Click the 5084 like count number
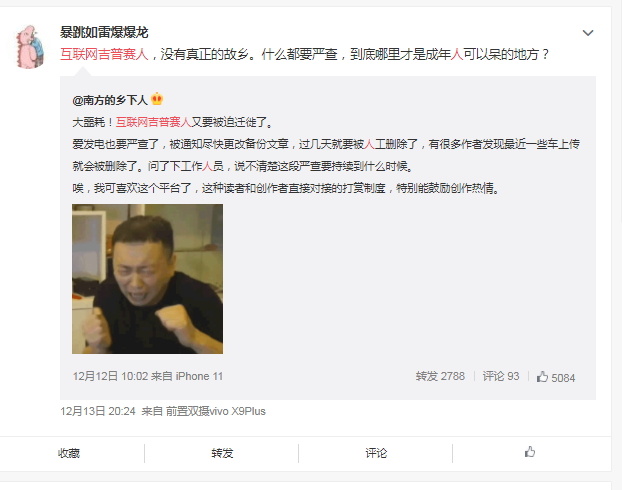Viewport: 622px width, 490px height. pyautogui.click(x=563, y=378)
